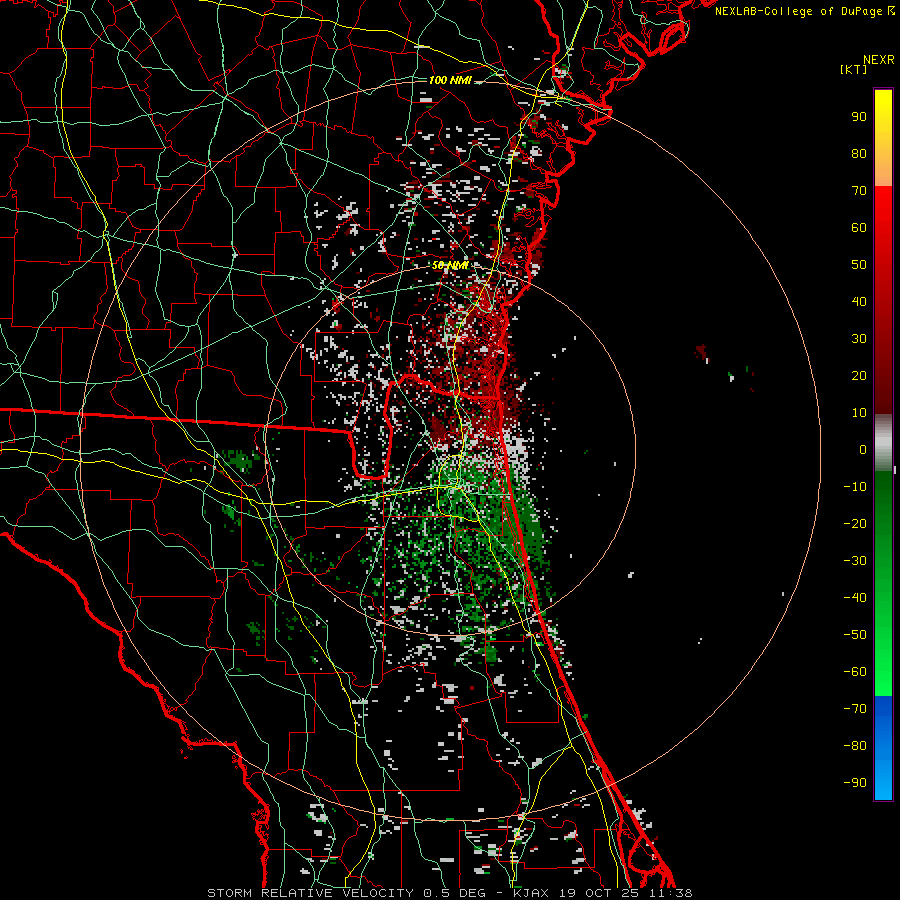Click the KJAX station identifier in the caption

pyautogui.click(x=531, y=893)
